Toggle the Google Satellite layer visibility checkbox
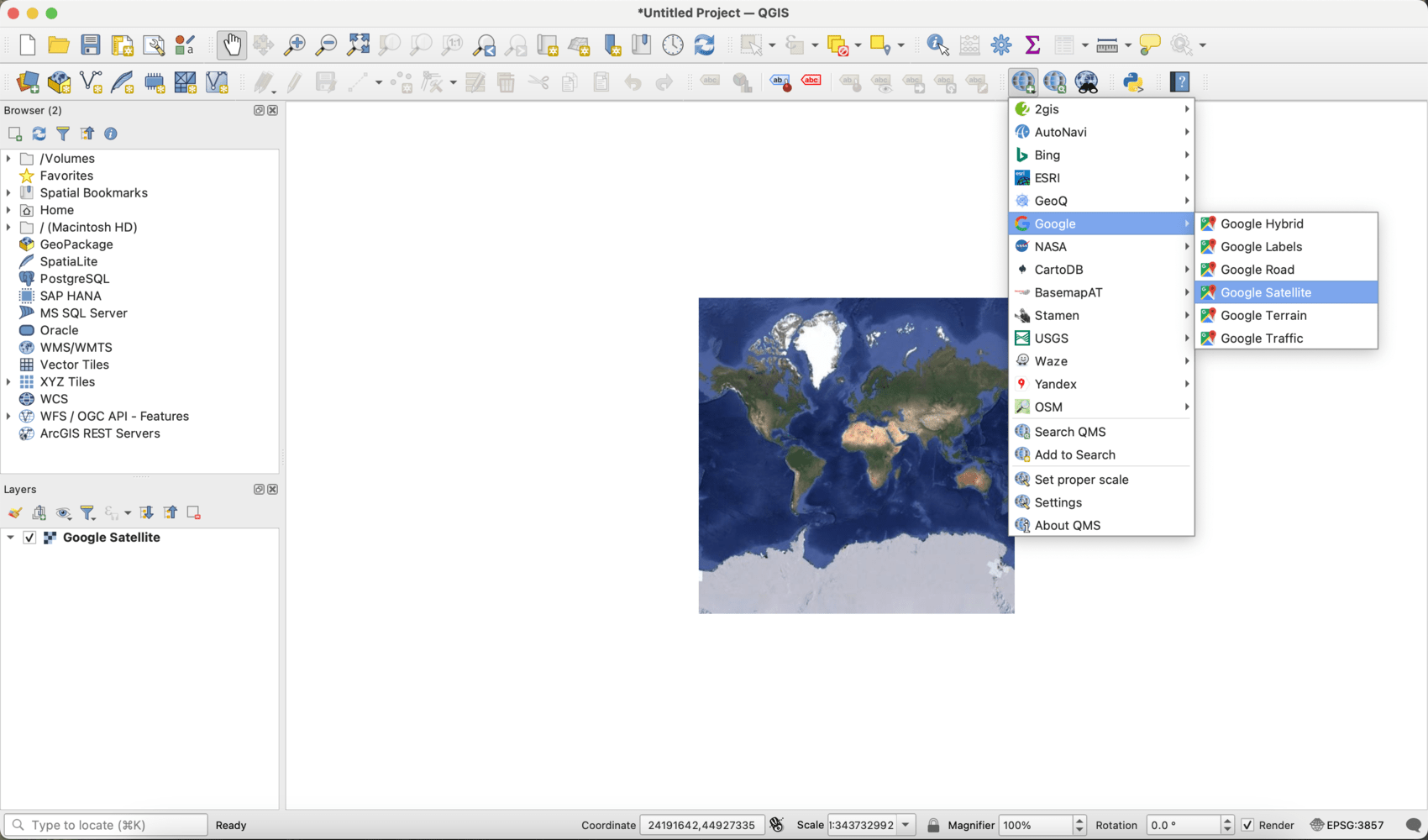Viewport: 1428px width, 840px height. (x=29, y=538)
